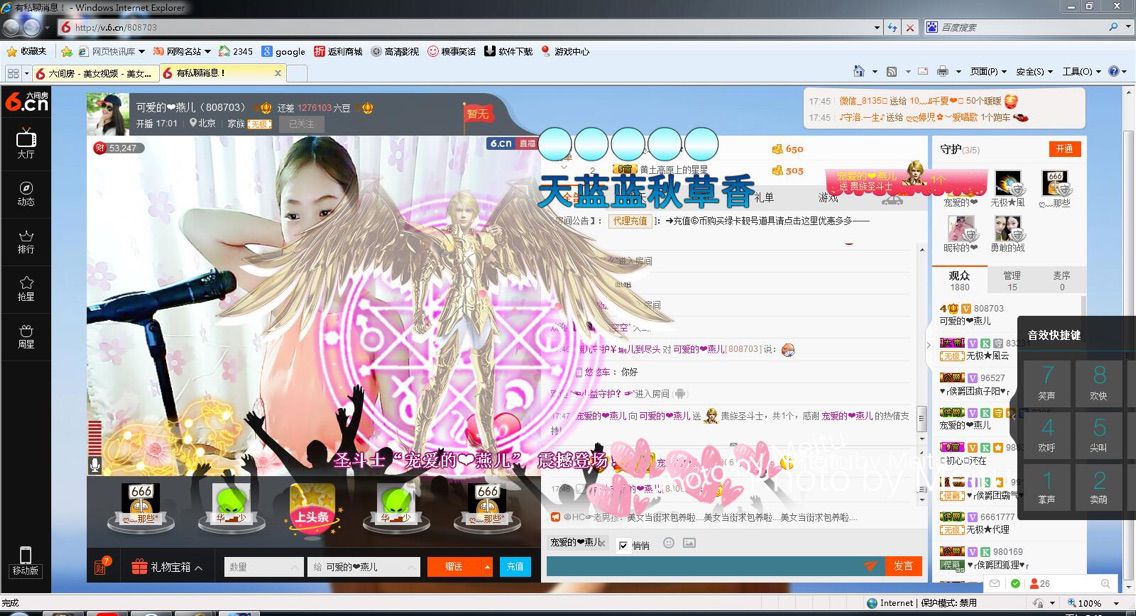Open the gift recipient dropdown 可爱的❤燕儿
Viewport: 1136px width, 616px height.
tap(364, 567)
